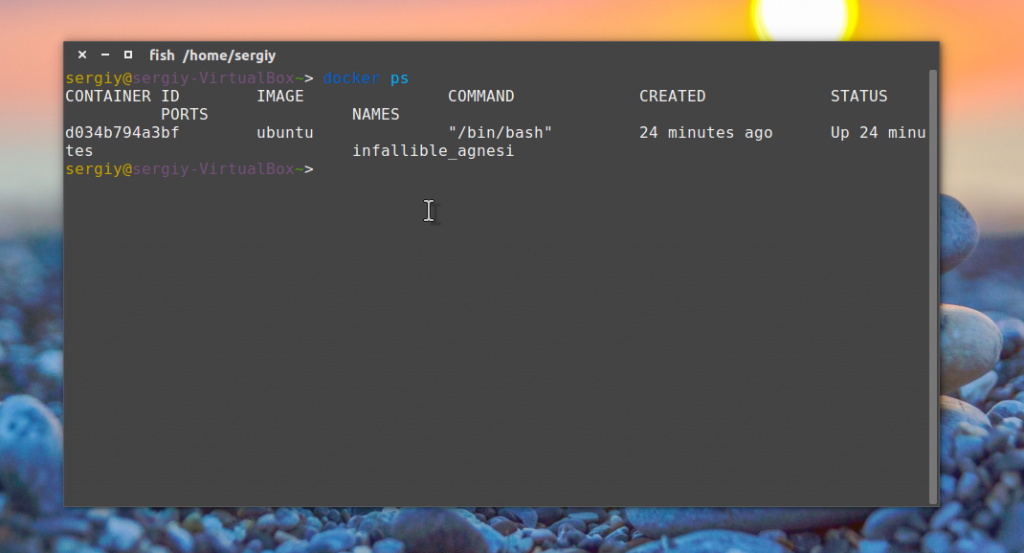Image resolution: width=1024 pixels, height=553 pixels.
Task: Click the 'docker ps' command text
Action: 366,78
